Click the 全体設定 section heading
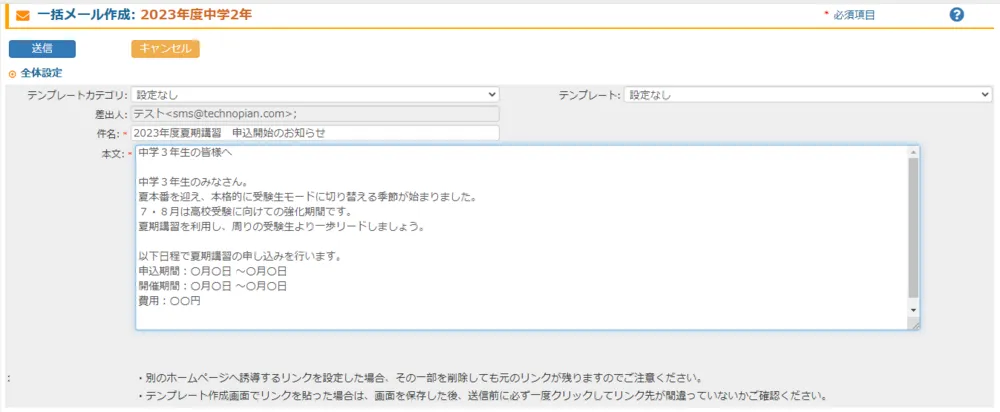The image size is (1000, 412). point(41,73)
